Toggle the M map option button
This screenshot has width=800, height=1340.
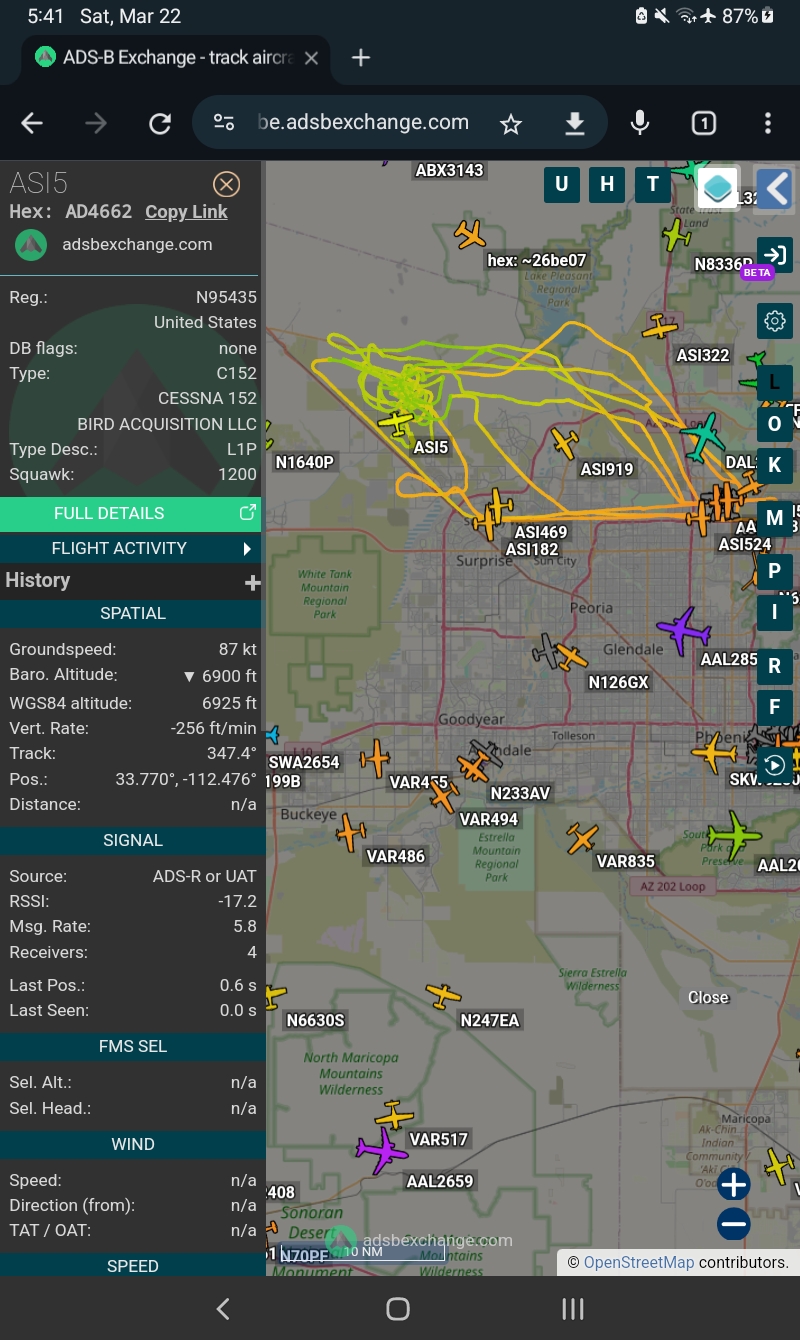click(x=775, y=518)
